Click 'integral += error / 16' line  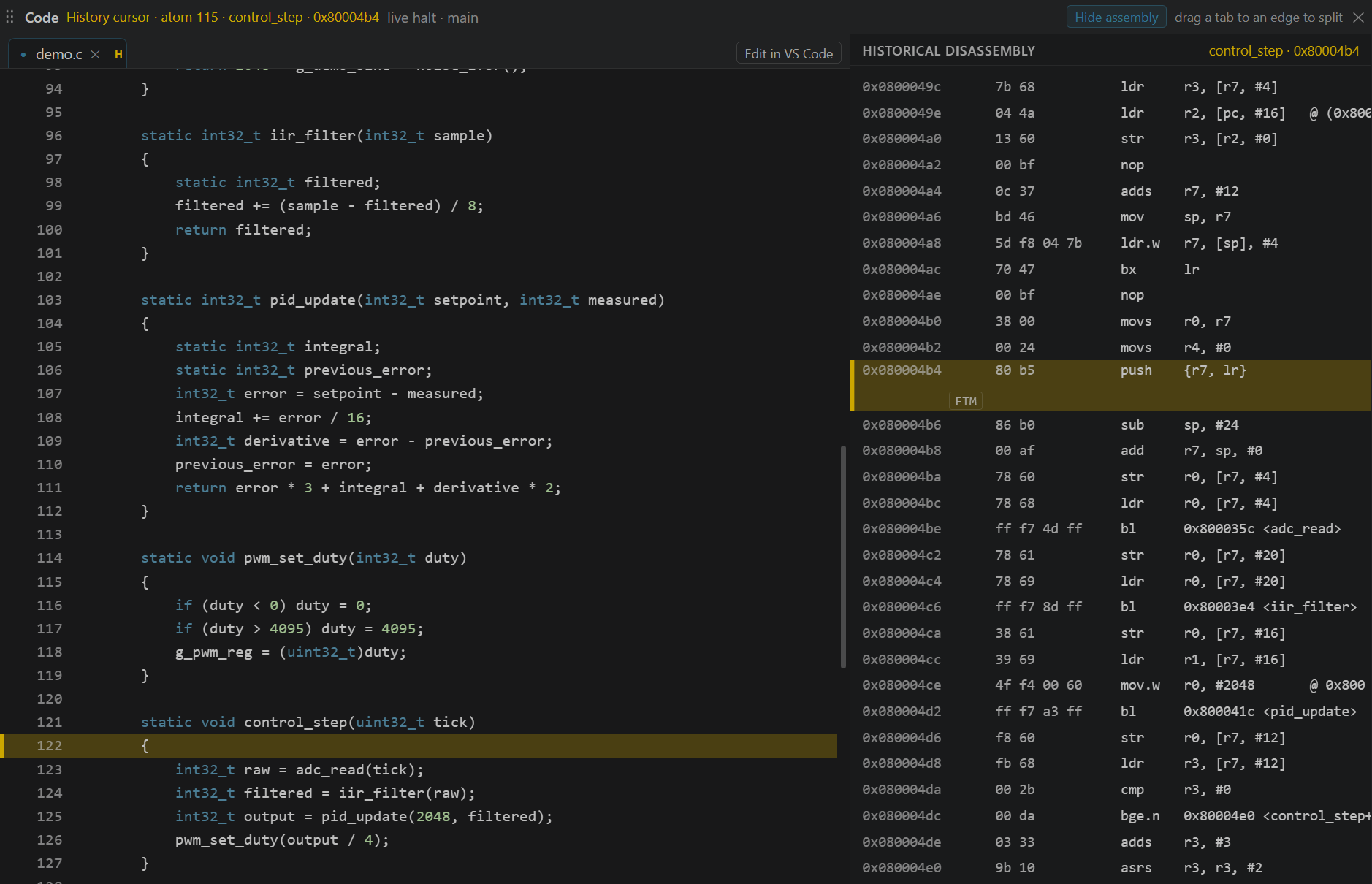[273, 417]
